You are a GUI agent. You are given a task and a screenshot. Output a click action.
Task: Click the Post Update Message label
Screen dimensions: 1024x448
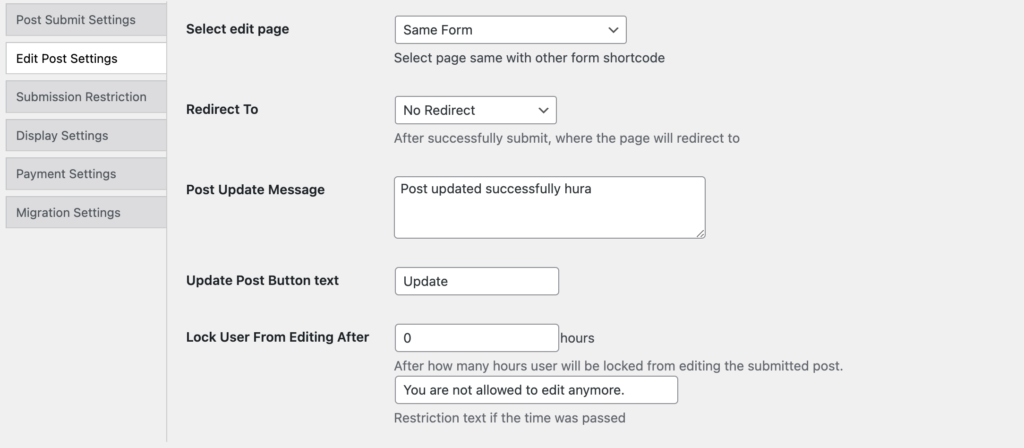tap(255, 189)
